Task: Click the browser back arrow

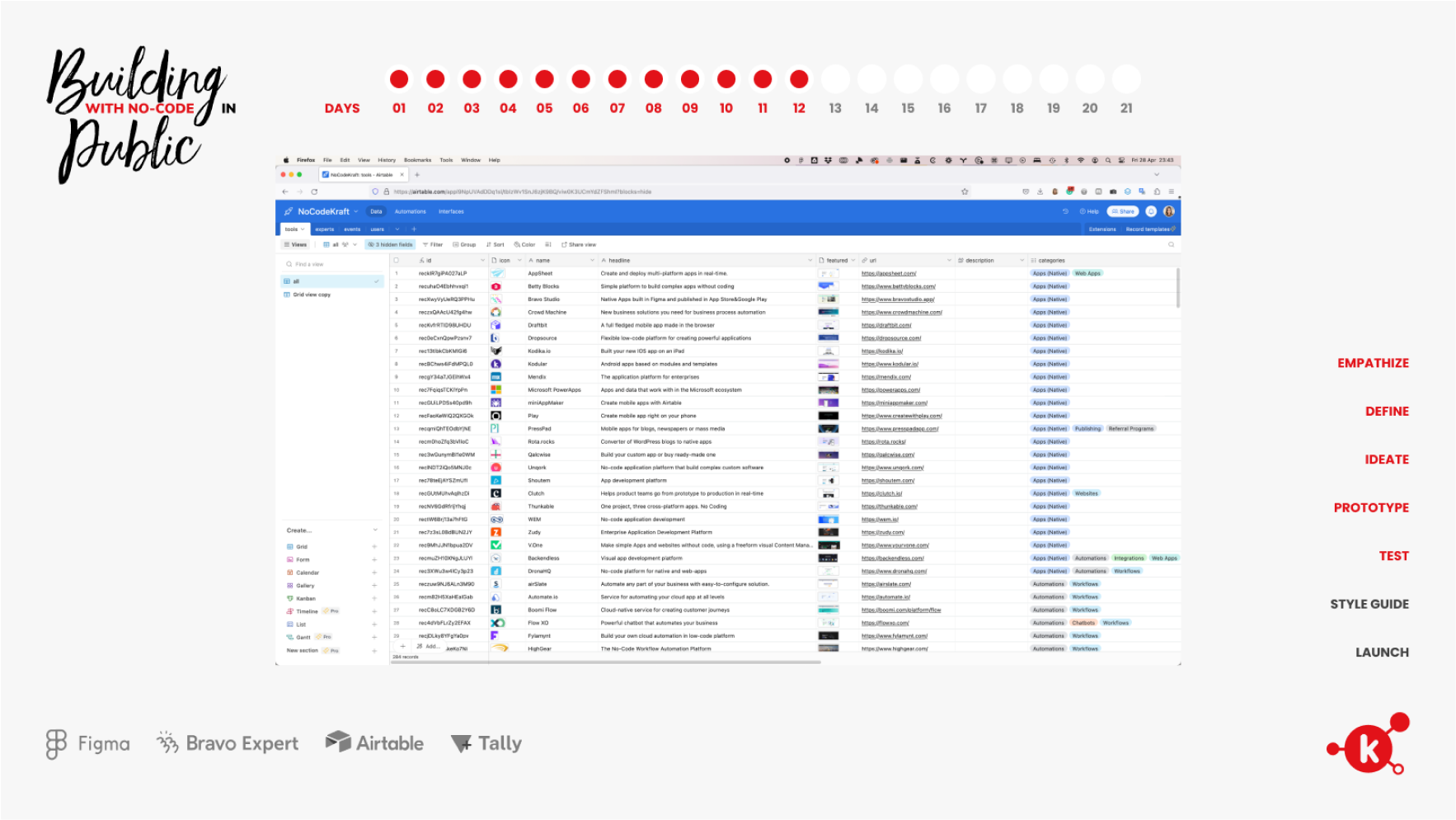Action: pos(285,191)
